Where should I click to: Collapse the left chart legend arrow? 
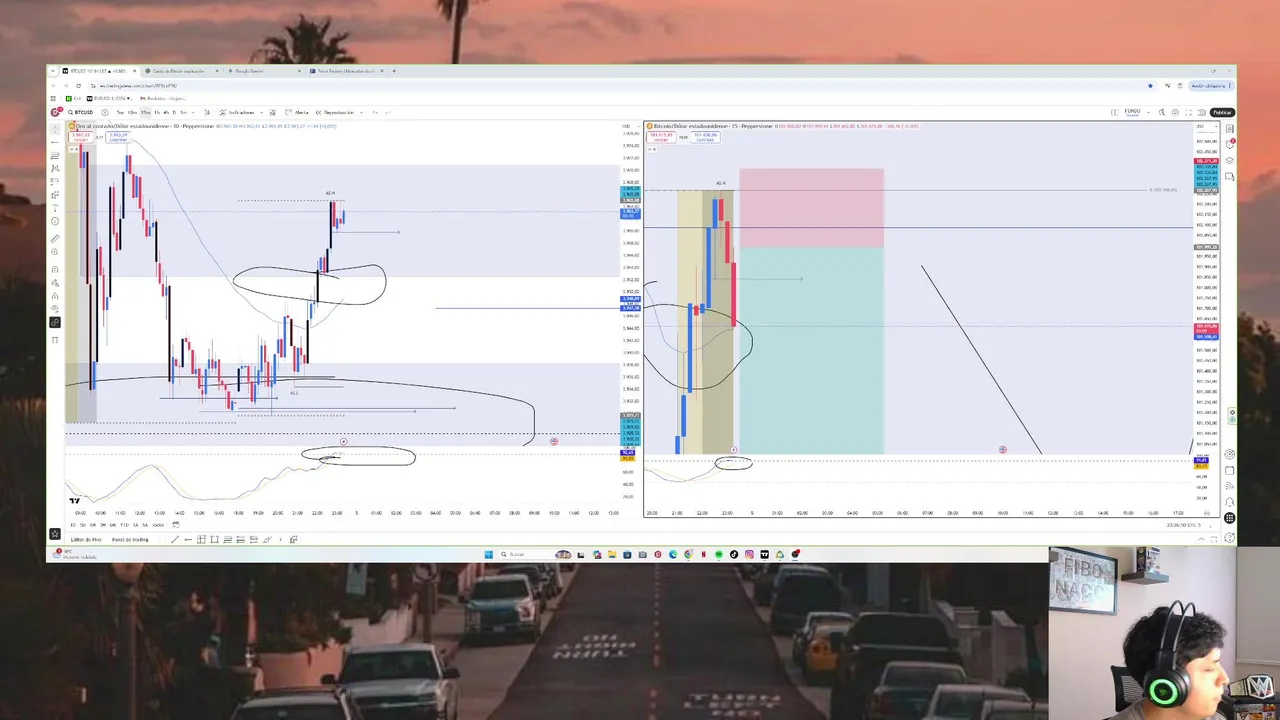[73, 149]
